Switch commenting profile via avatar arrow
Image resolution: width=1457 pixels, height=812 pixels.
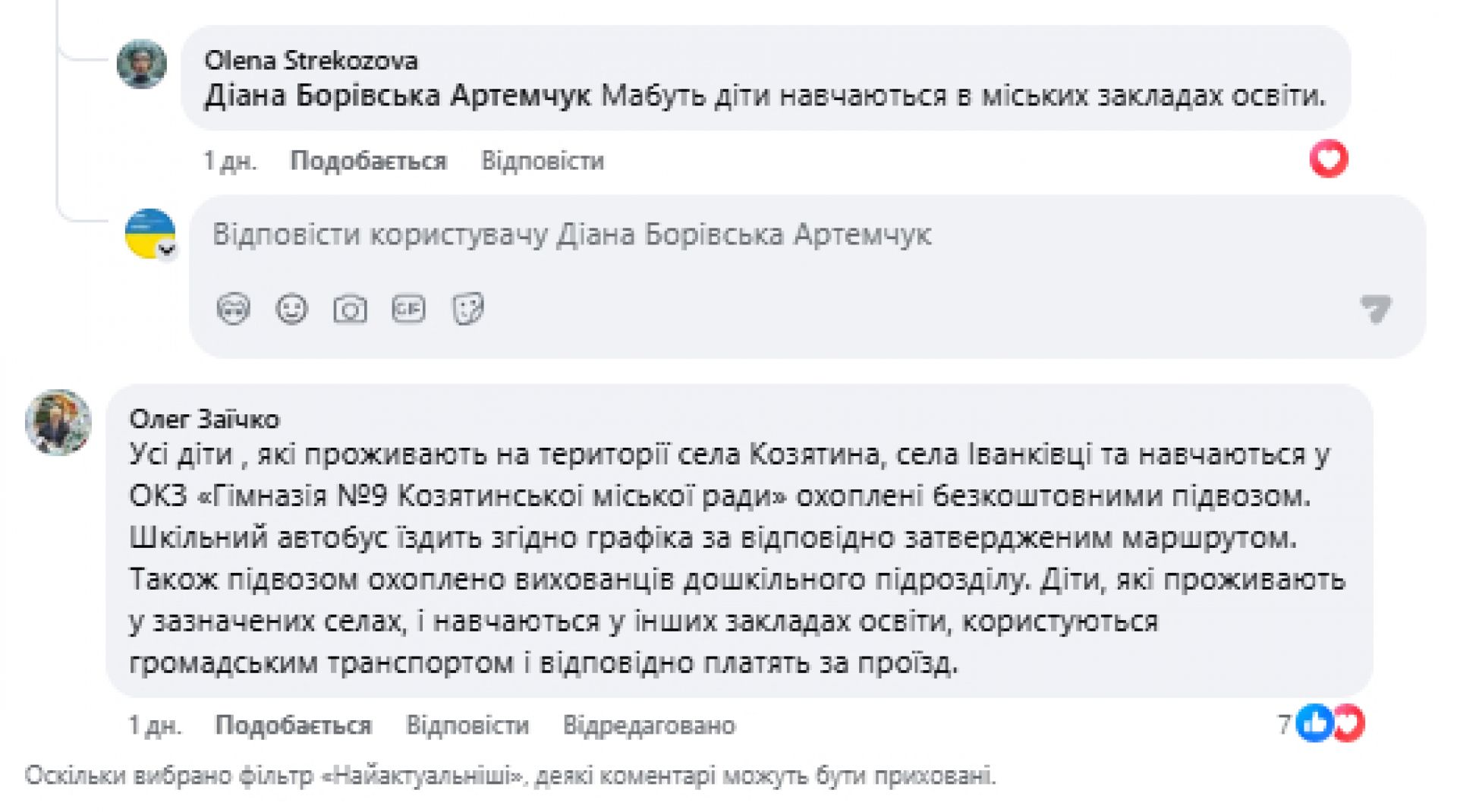(x=167, y=250)
